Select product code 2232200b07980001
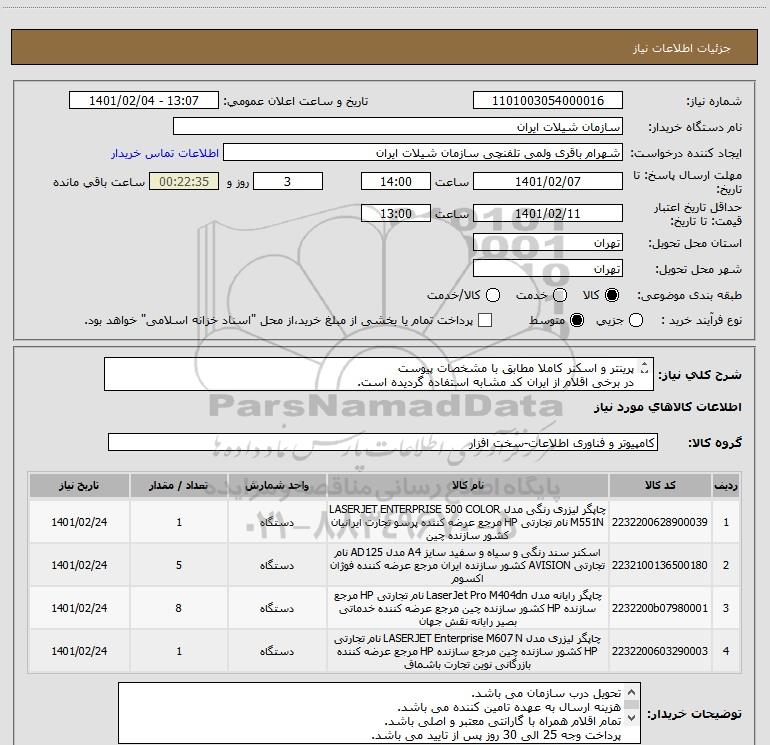This screenshot has width=770, height=745. pos(660,608)
